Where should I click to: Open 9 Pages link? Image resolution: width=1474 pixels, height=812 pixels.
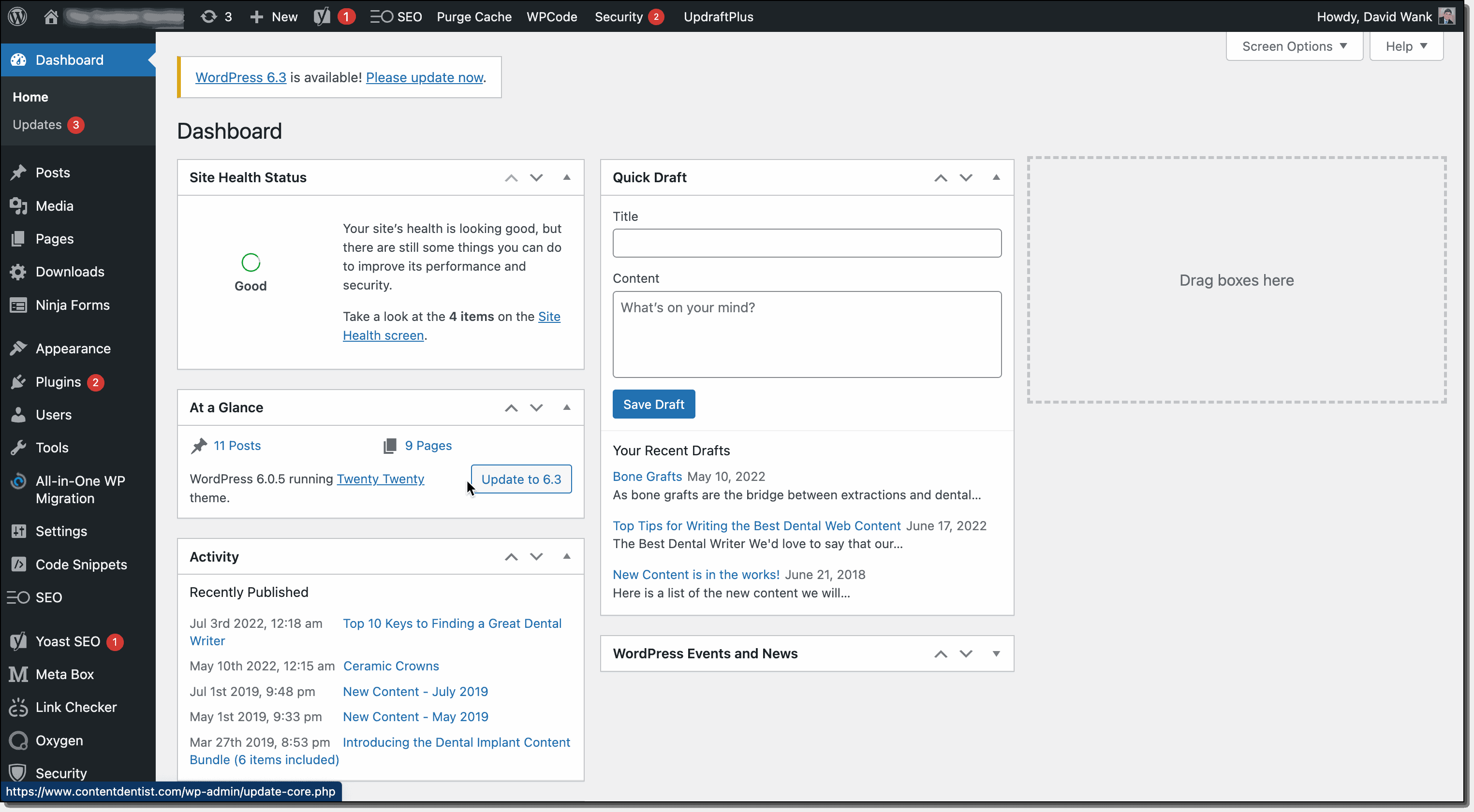pyautogui.click(x=428, y=446)
